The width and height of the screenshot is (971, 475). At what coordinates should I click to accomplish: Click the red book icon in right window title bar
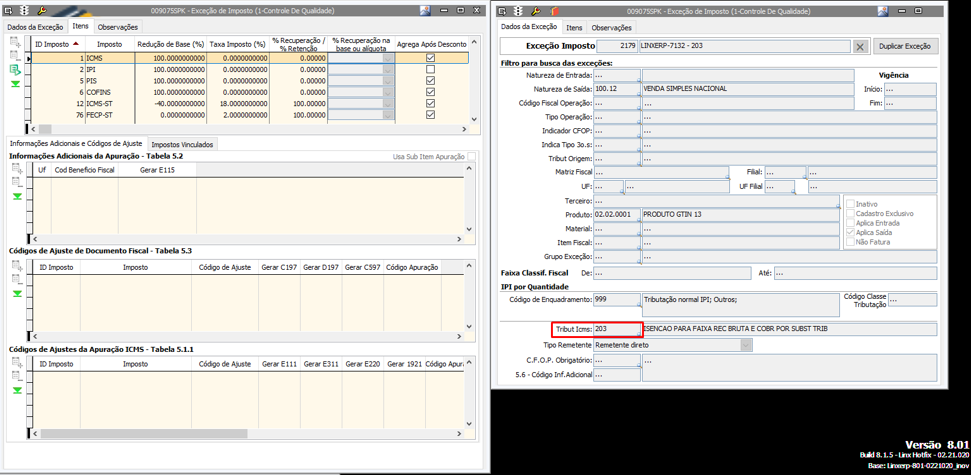pyautogui.click(x=552, y=9)
